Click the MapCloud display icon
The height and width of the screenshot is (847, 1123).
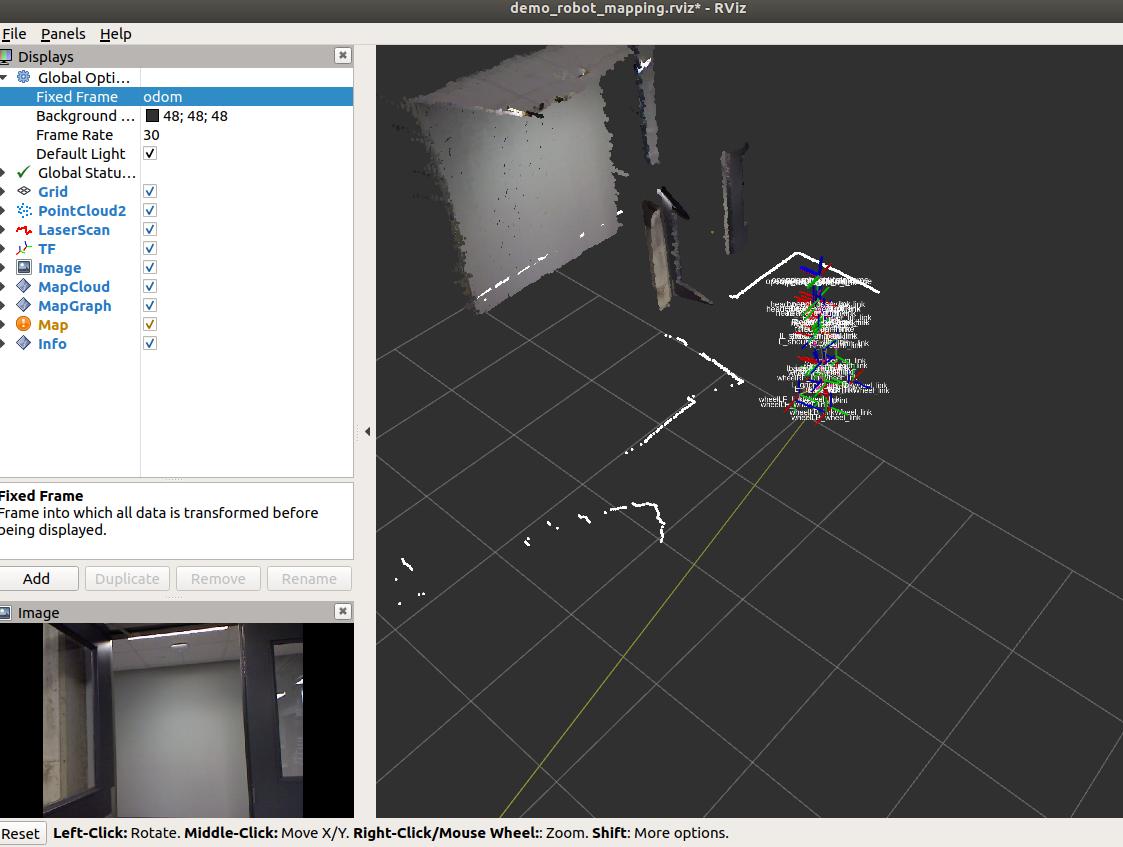tap(24, 287)
